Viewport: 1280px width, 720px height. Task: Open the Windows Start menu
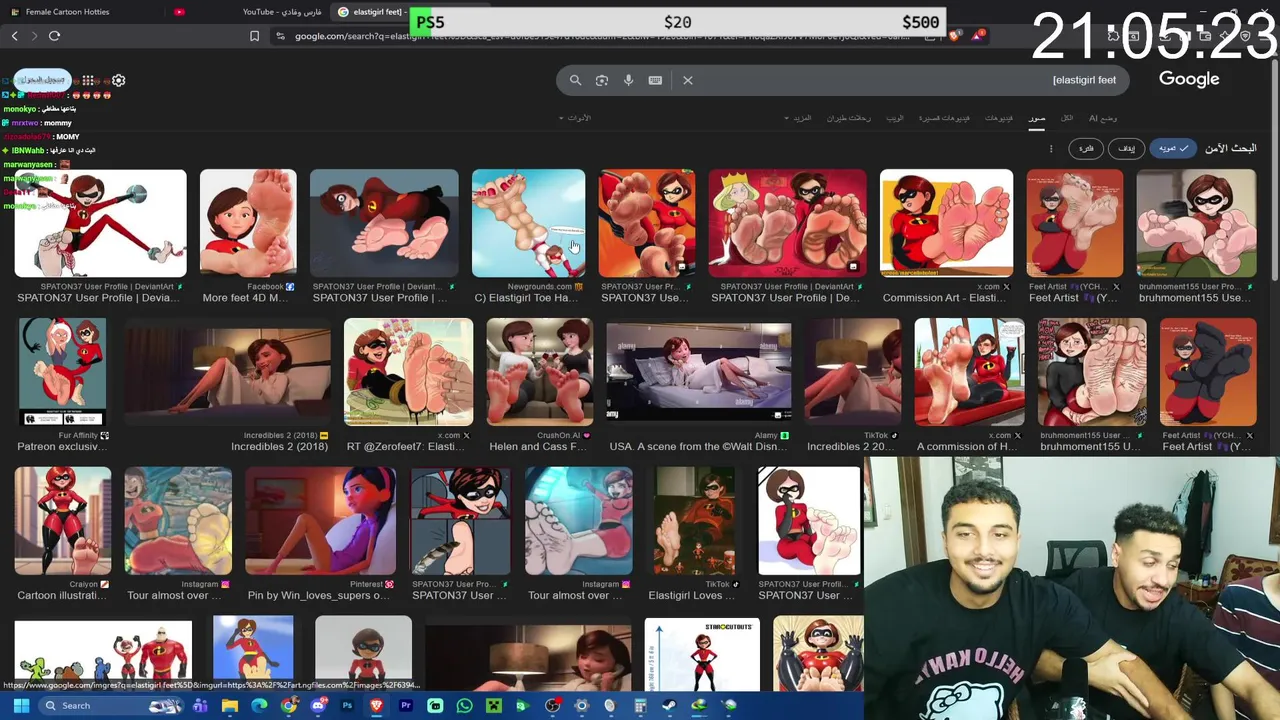click(21, 706)
